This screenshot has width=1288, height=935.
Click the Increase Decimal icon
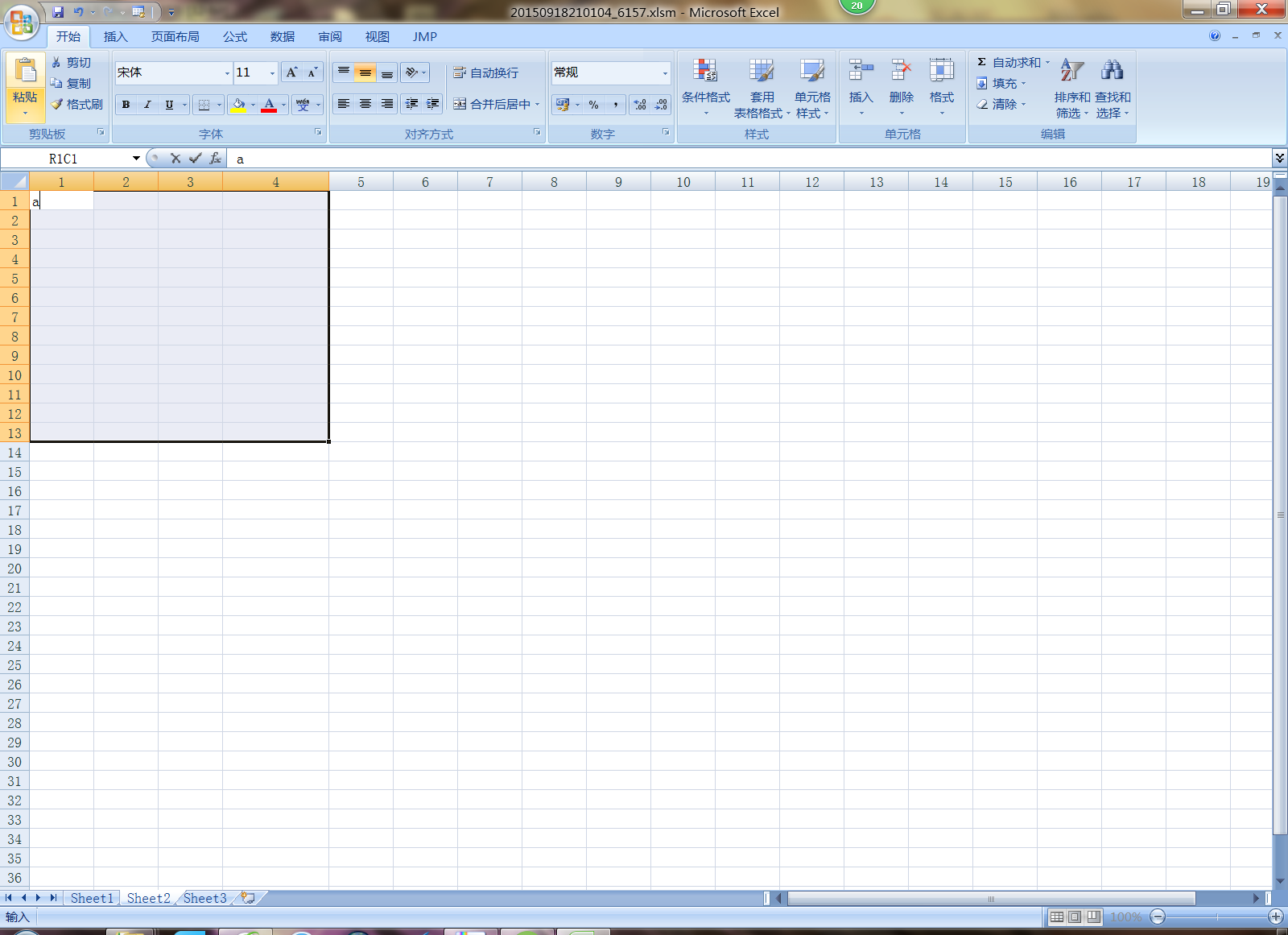click(640, 105)
